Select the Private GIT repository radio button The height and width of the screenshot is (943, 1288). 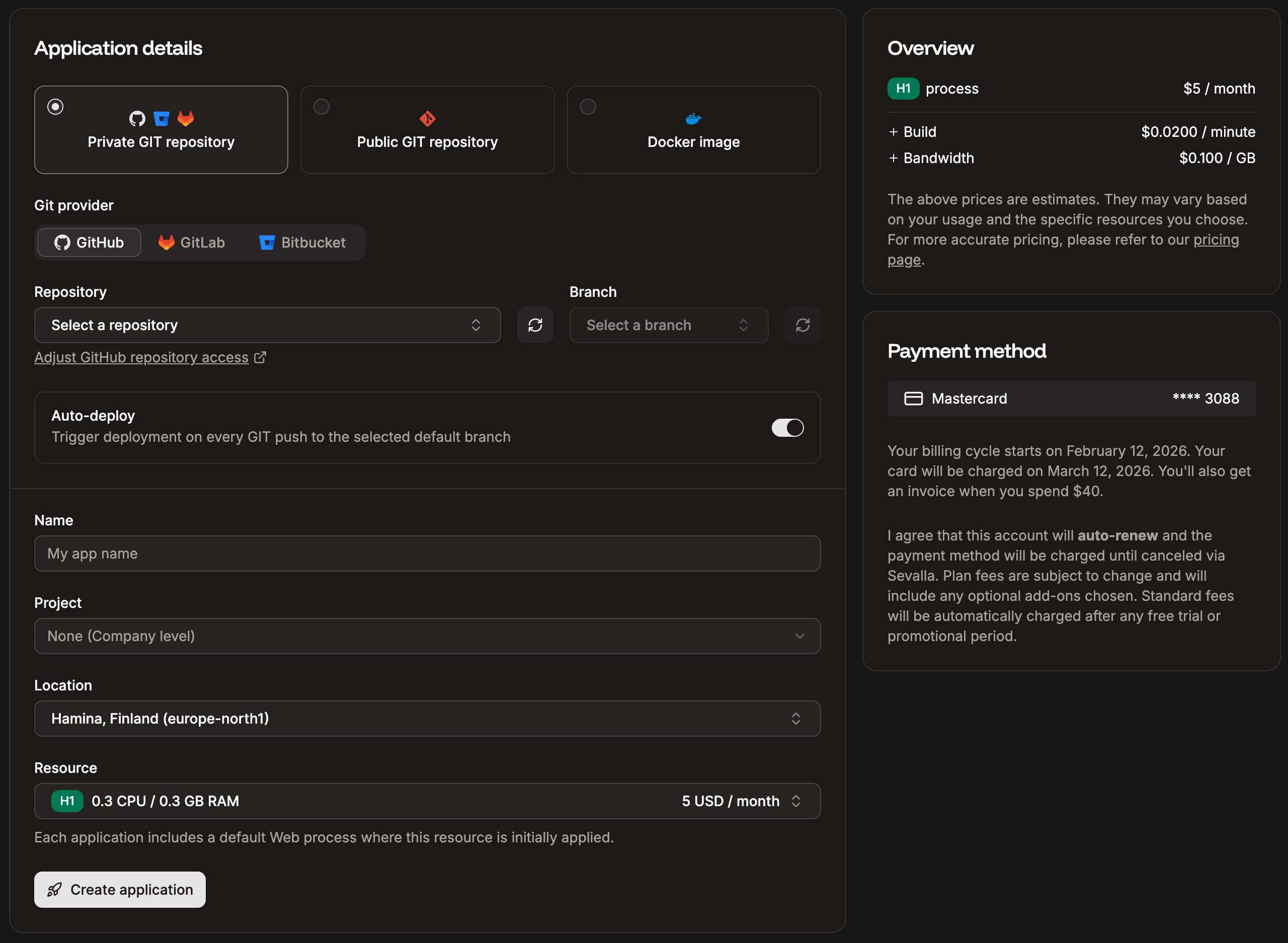click(x=55, y=106)
